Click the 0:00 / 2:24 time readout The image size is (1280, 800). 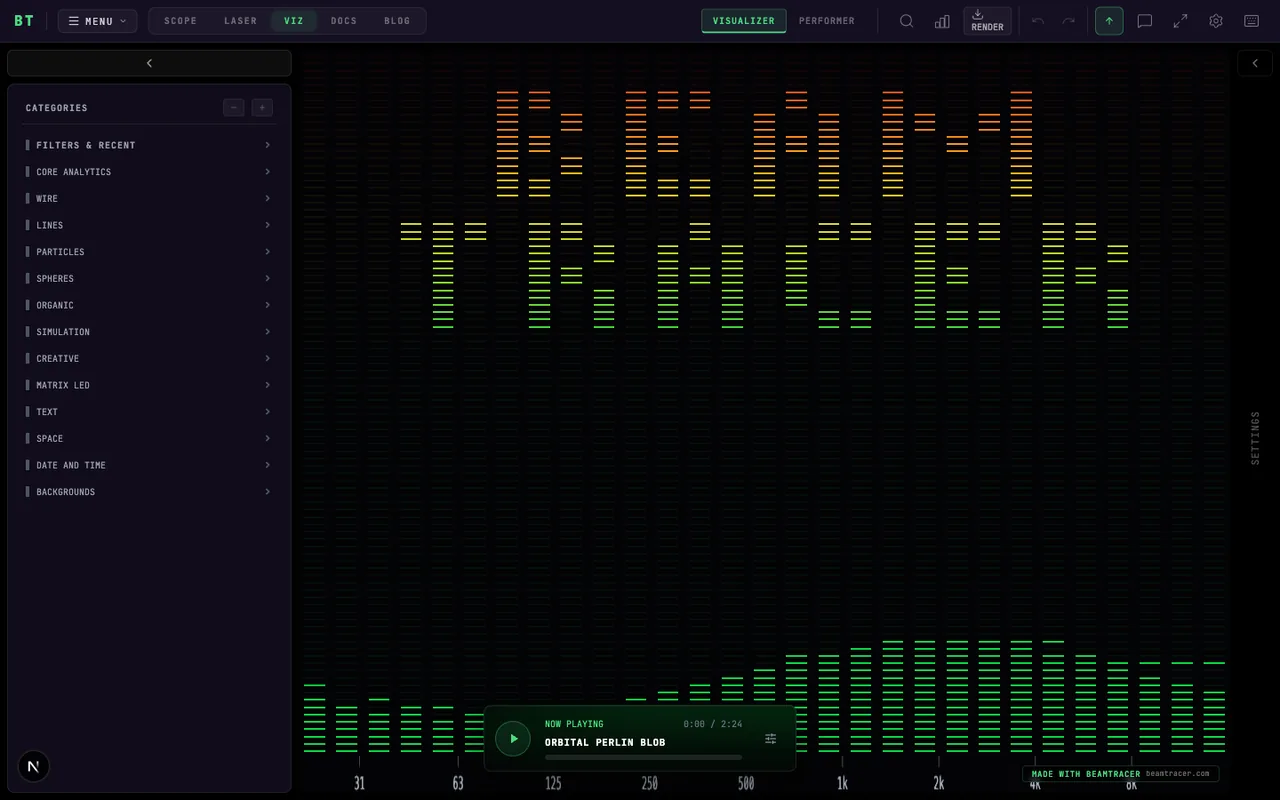(x=713, y=724)
